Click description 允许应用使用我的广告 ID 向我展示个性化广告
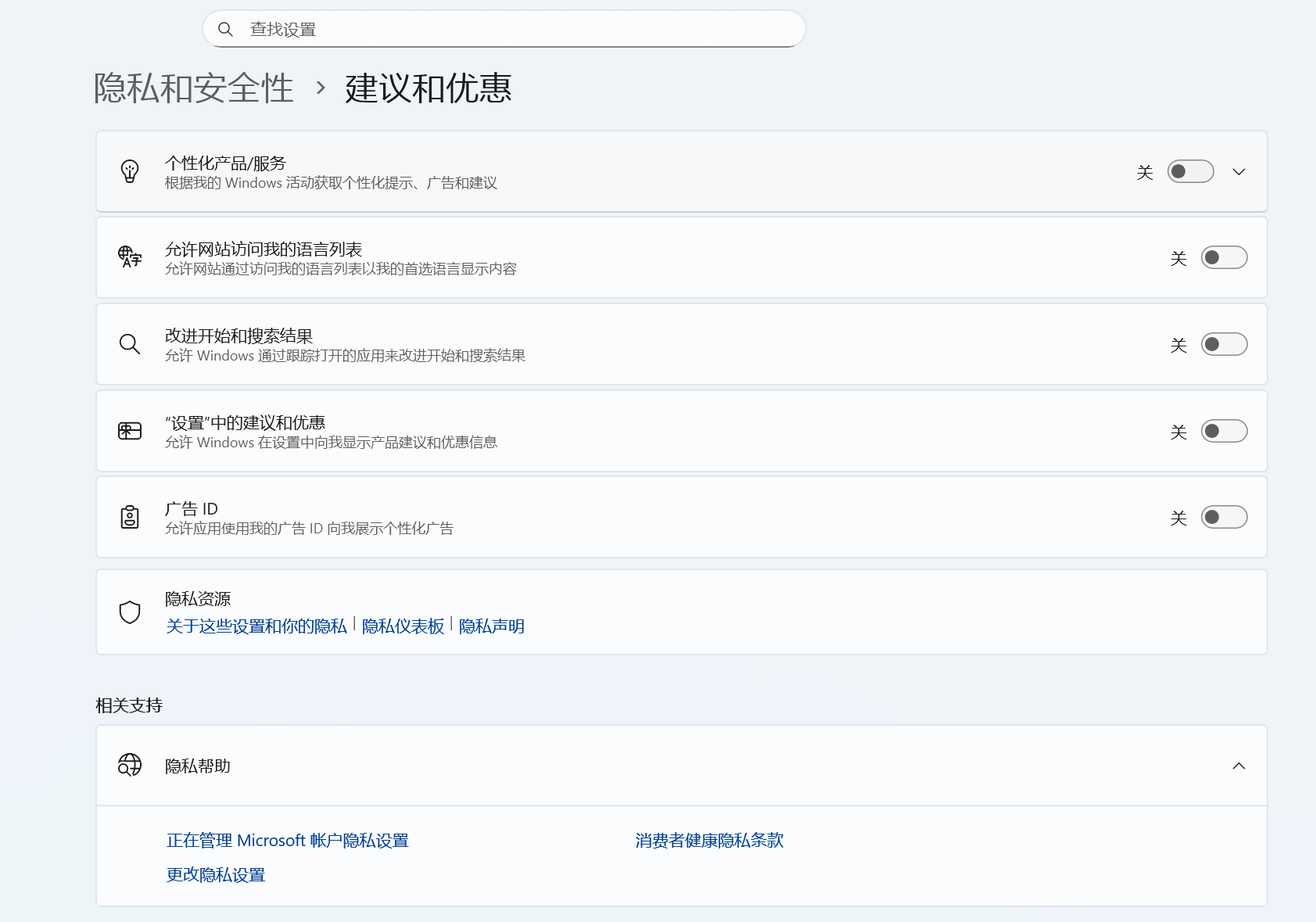 tap(309, 529)
